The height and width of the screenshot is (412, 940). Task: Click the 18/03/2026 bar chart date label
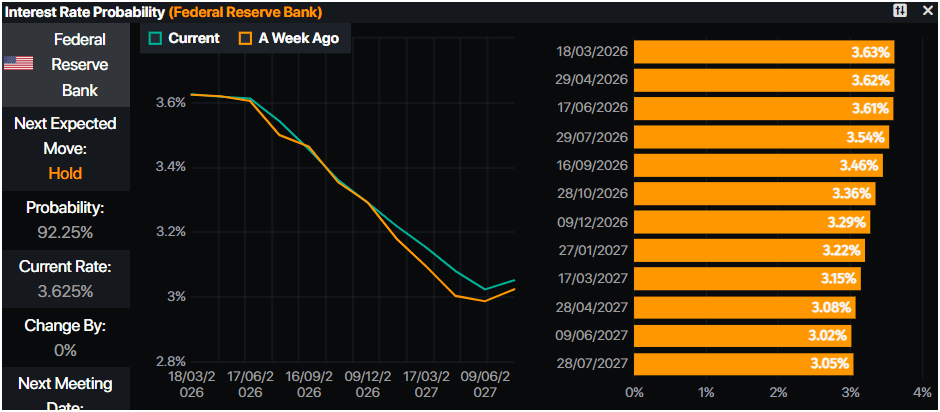[593, 52]
